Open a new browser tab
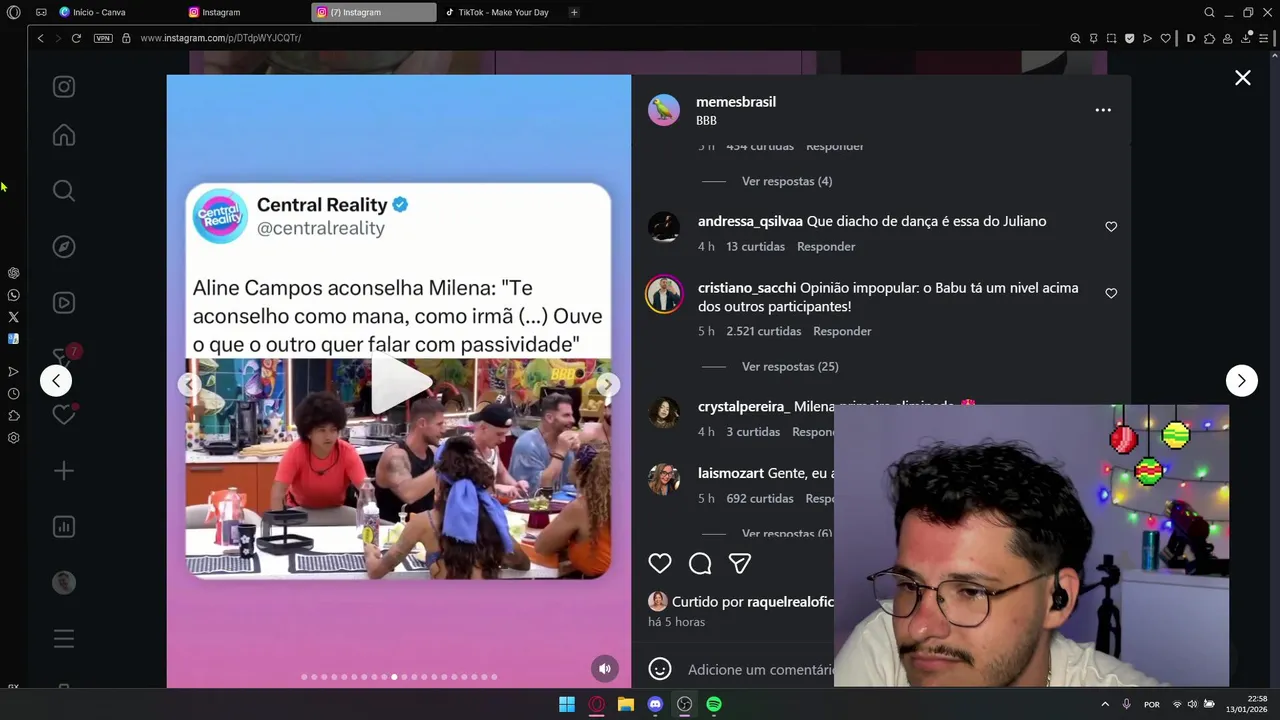The width and height of the screenshot is (1280, 720). pyautogui.click(x=574, y=12)
